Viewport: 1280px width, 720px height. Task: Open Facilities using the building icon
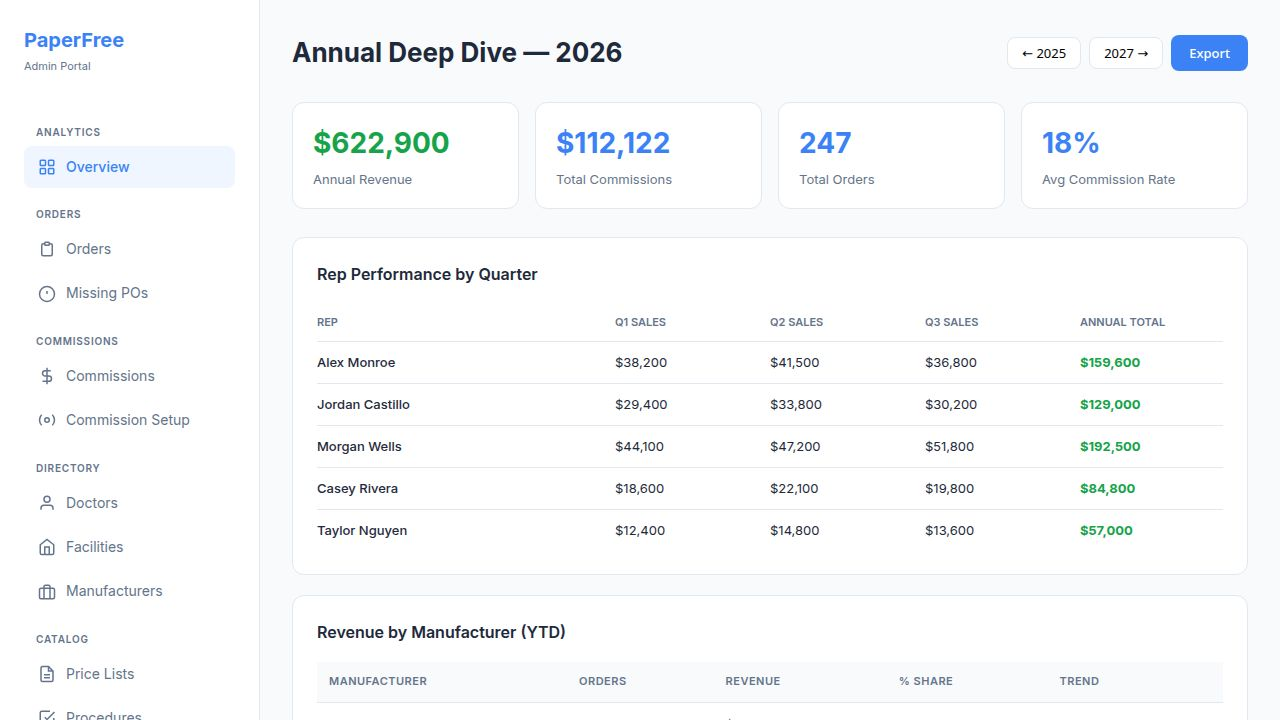tap(47, 546)
